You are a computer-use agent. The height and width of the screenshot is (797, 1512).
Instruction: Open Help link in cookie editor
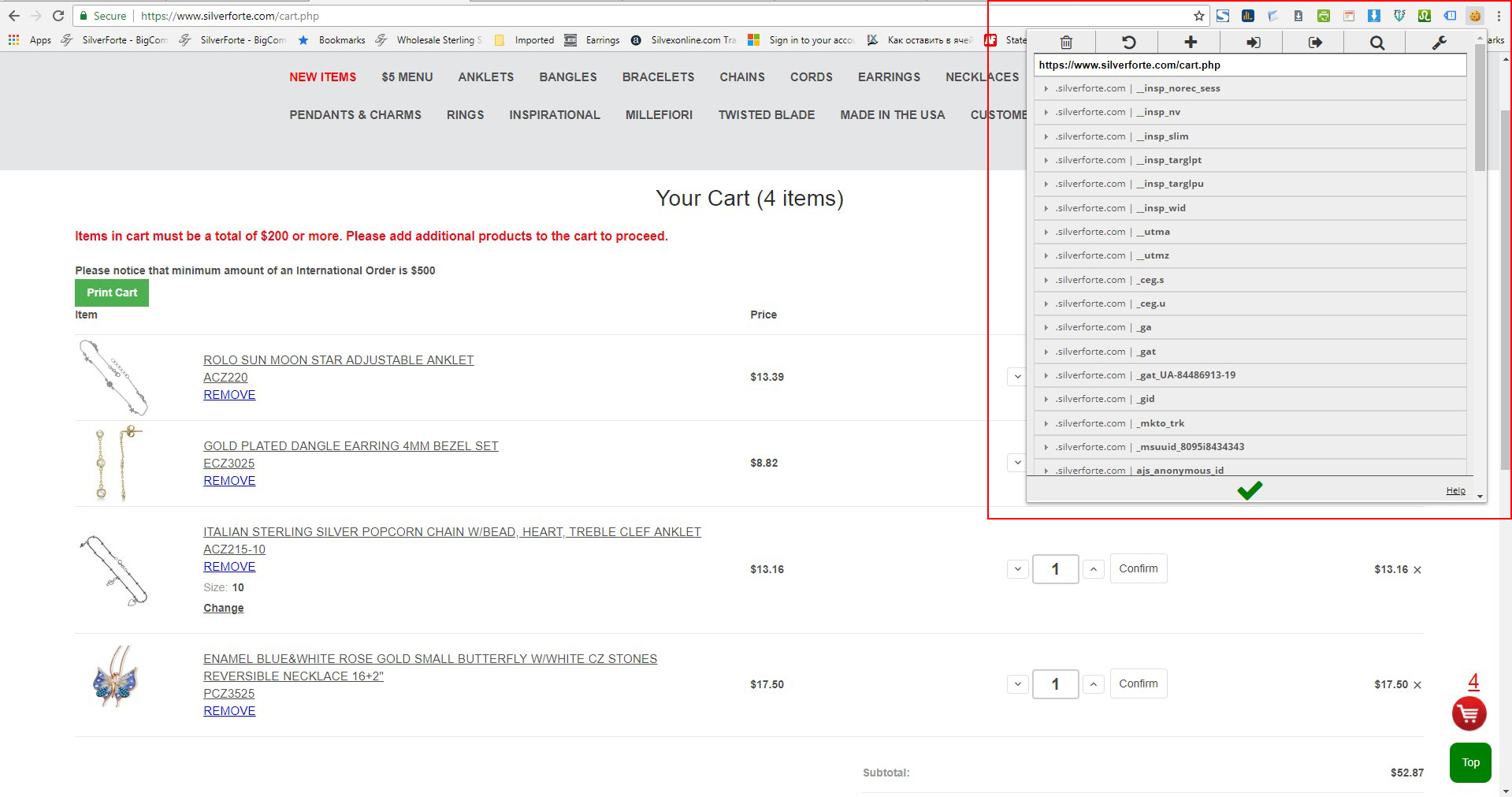[1455, 490]
